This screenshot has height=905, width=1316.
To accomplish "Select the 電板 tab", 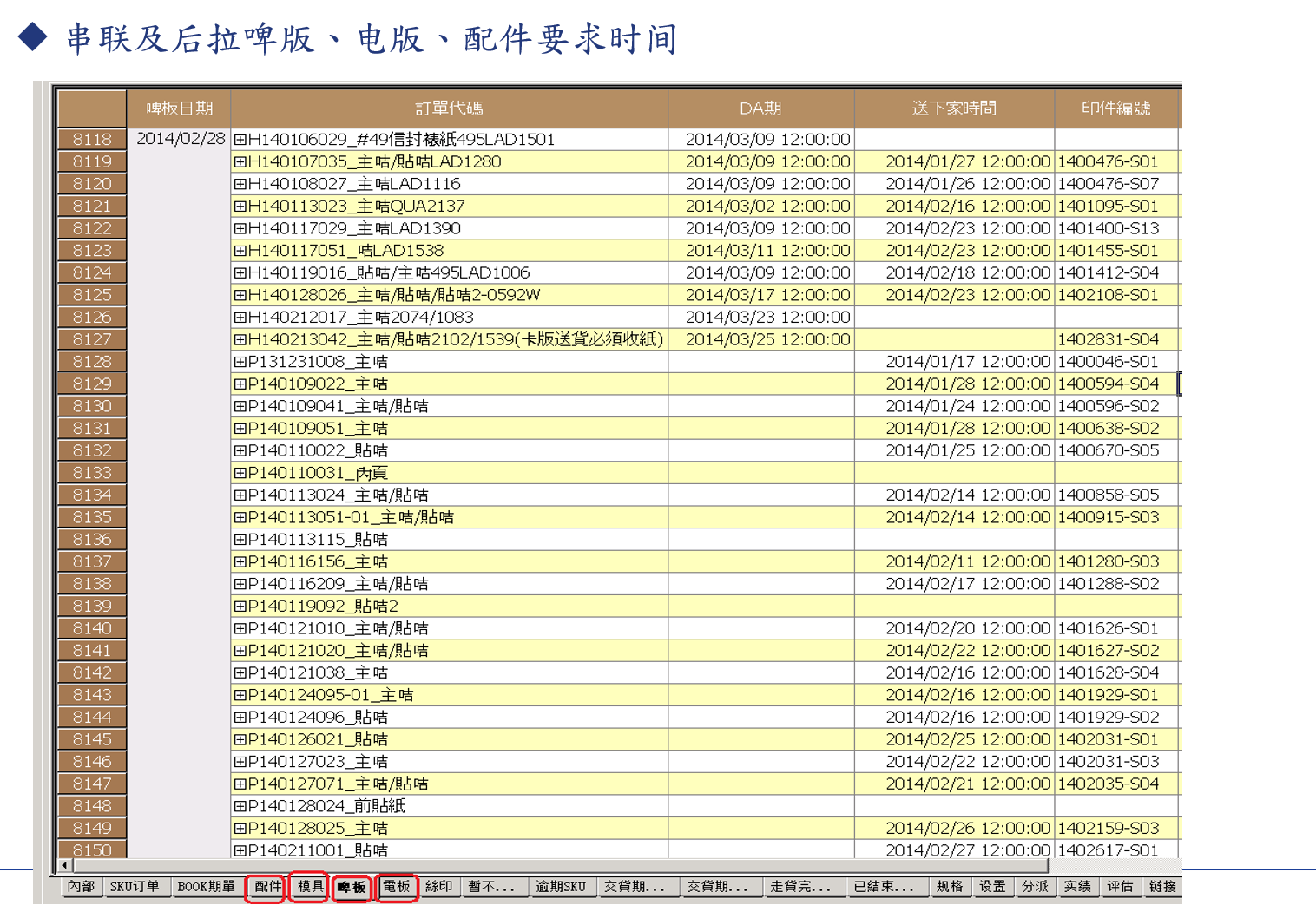I will 397,887.
